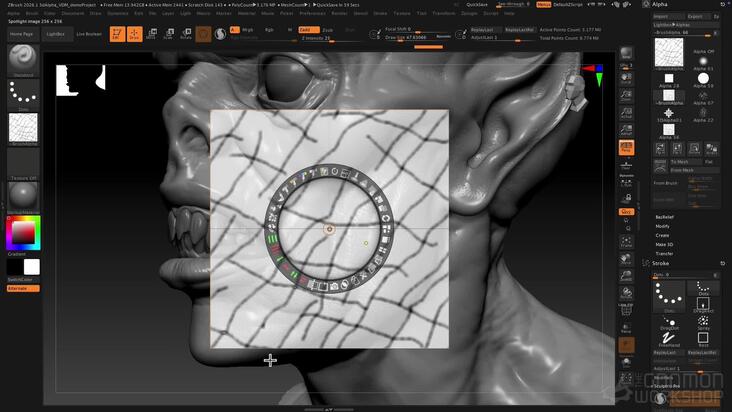Click the Home Page button
This screenshot has height=412, width=732.
(22, 34)
